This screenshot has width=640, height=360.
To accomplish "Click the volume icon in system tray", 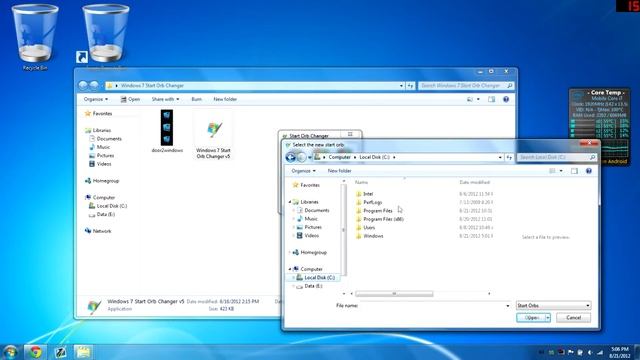I will tap(590, 352).
